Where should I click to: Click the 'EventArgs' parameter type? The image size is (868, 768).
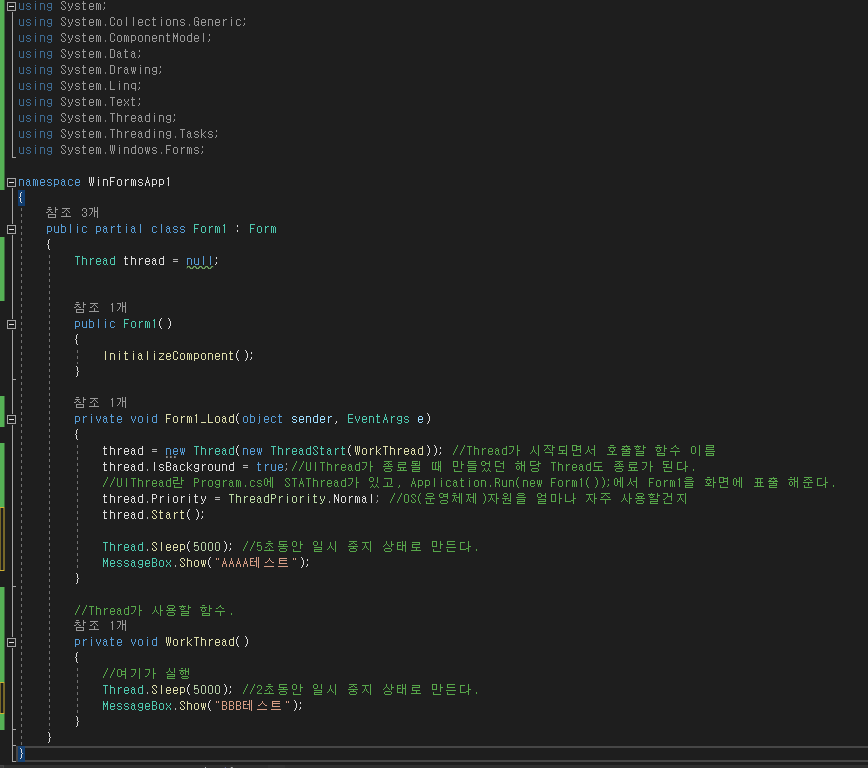378,419
